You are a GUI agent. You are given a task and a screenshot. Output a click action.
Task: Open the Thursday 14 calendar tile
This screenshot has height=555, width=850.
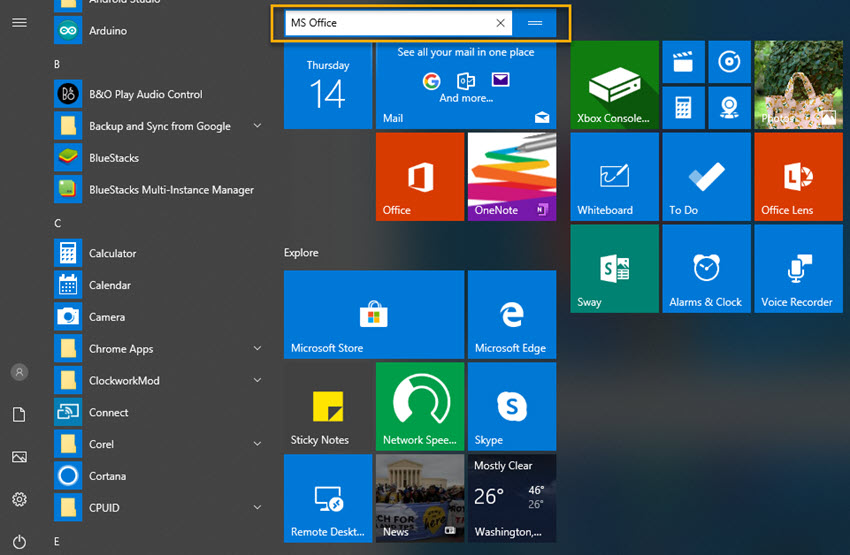(328, 85)
